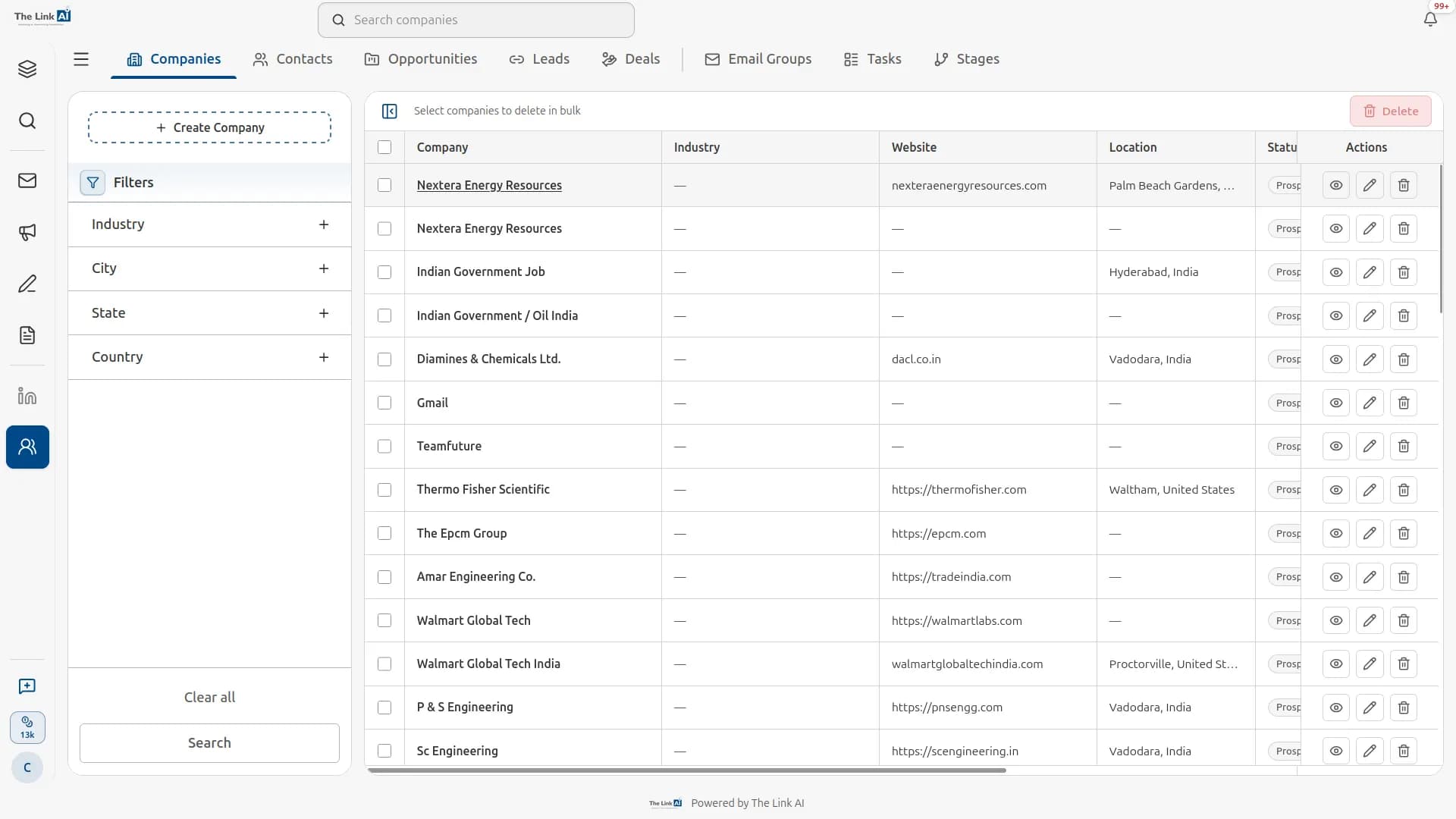
Task: Open the pencil writing icon in sidebar
Action: [x=27, y=284]
